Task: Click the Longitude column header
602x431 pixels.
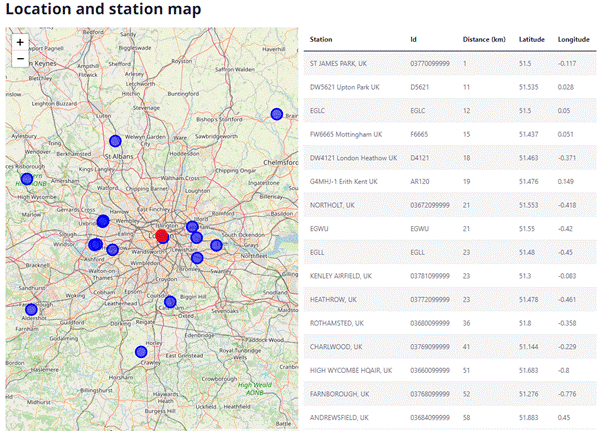Action: [x=574, y=40]
